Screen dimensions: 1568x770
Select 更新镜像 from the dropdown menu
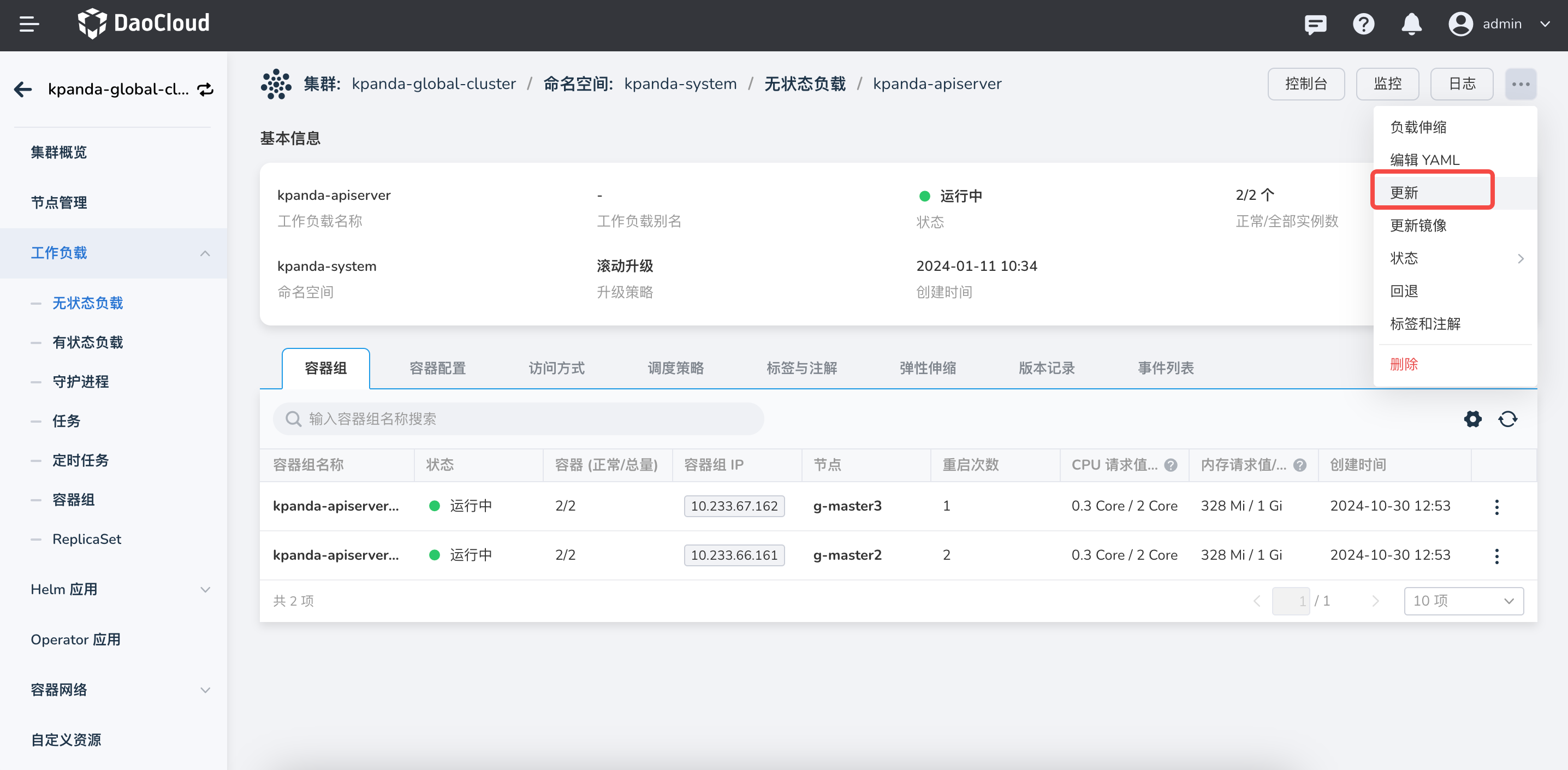point(1418,225)
